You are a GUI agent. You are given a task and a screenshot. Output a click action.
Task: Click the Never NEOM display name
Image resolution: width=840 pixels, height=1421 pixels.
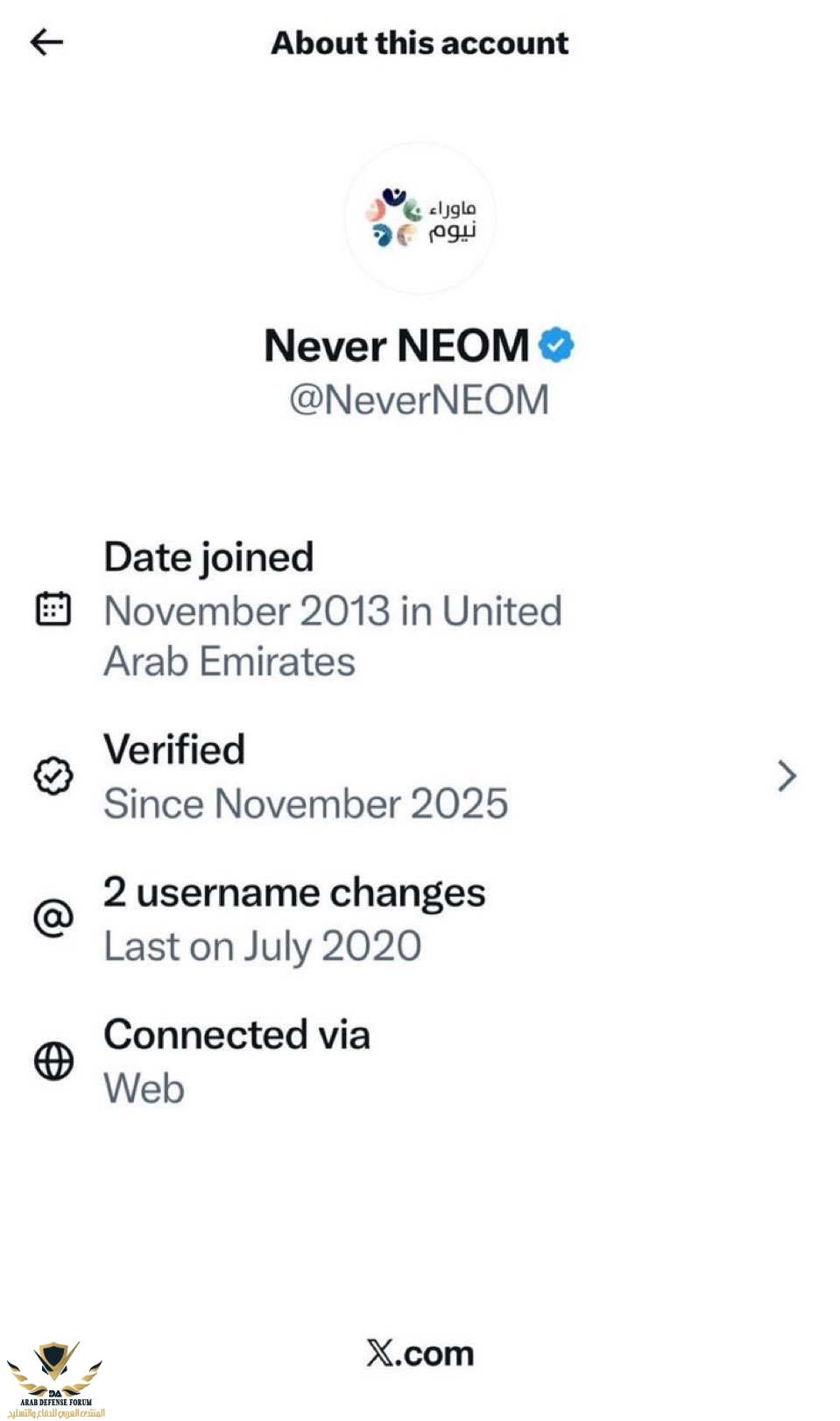[397, 345]
